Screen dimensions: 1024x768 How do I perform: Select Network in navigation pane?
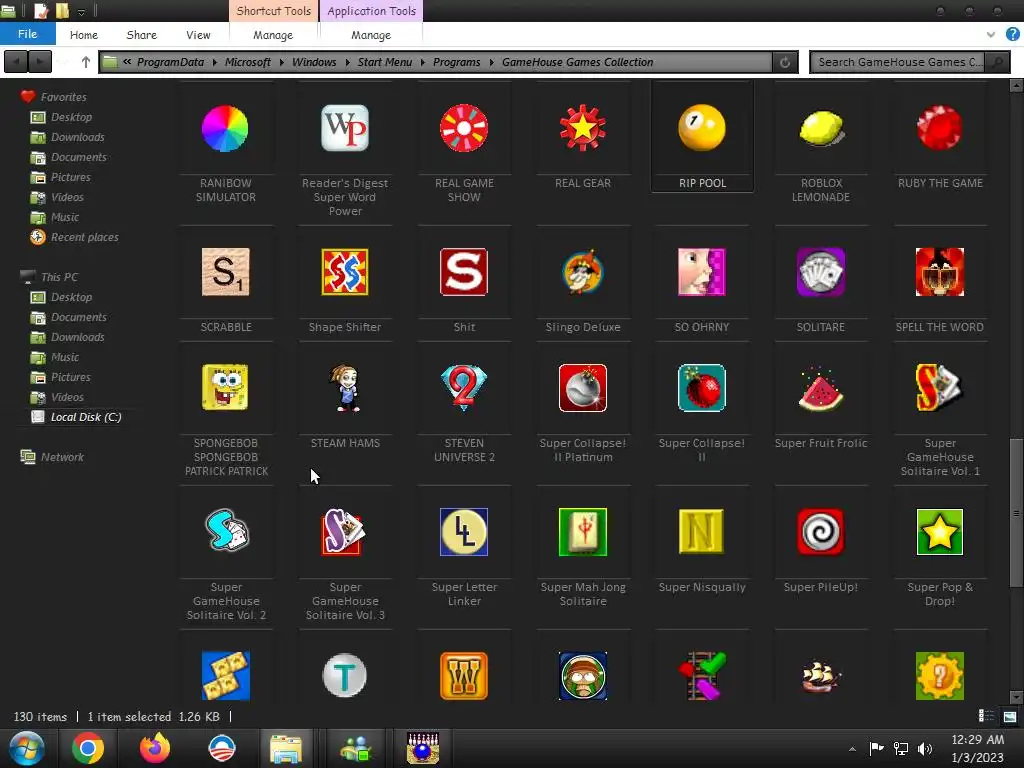coord(52,457)
